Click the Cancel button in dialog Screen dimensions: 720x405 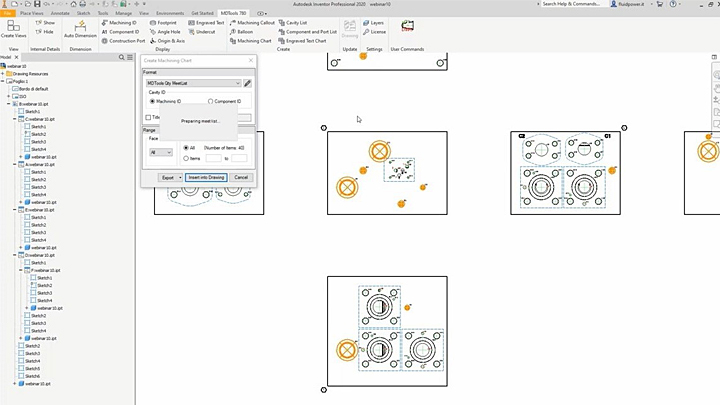pos(241,177)
